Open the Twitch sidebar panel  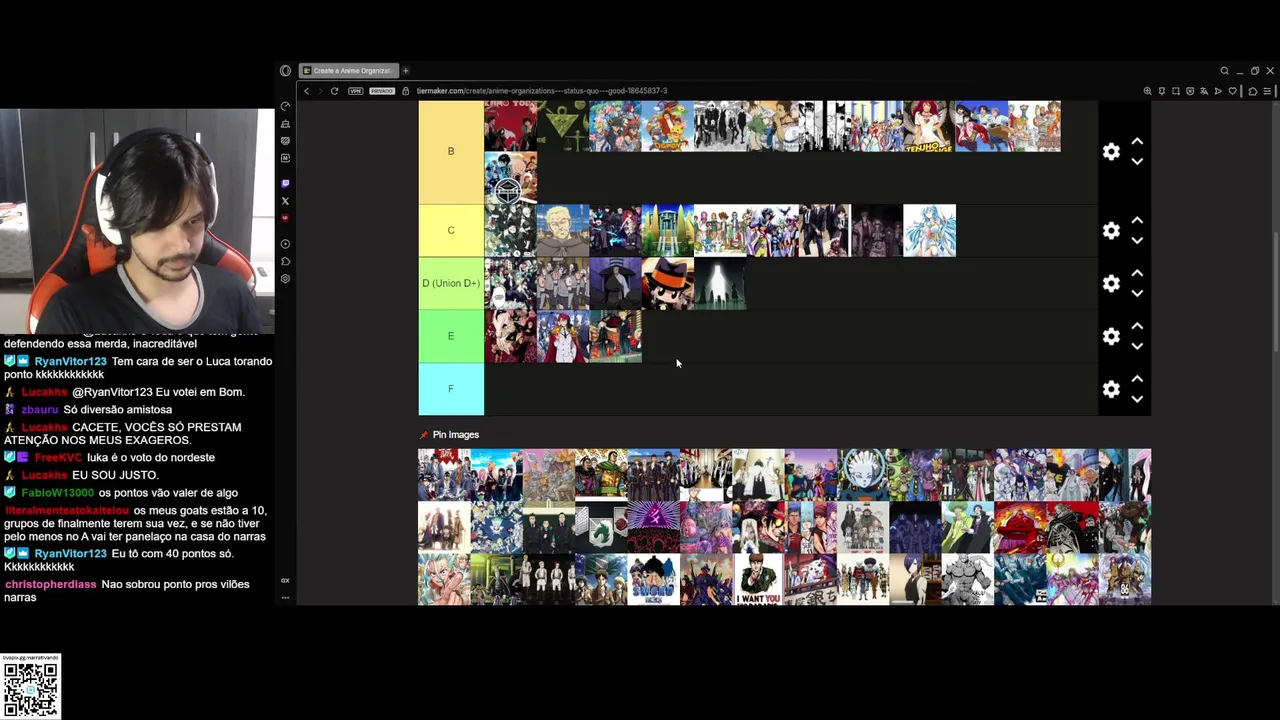[285, 184]
